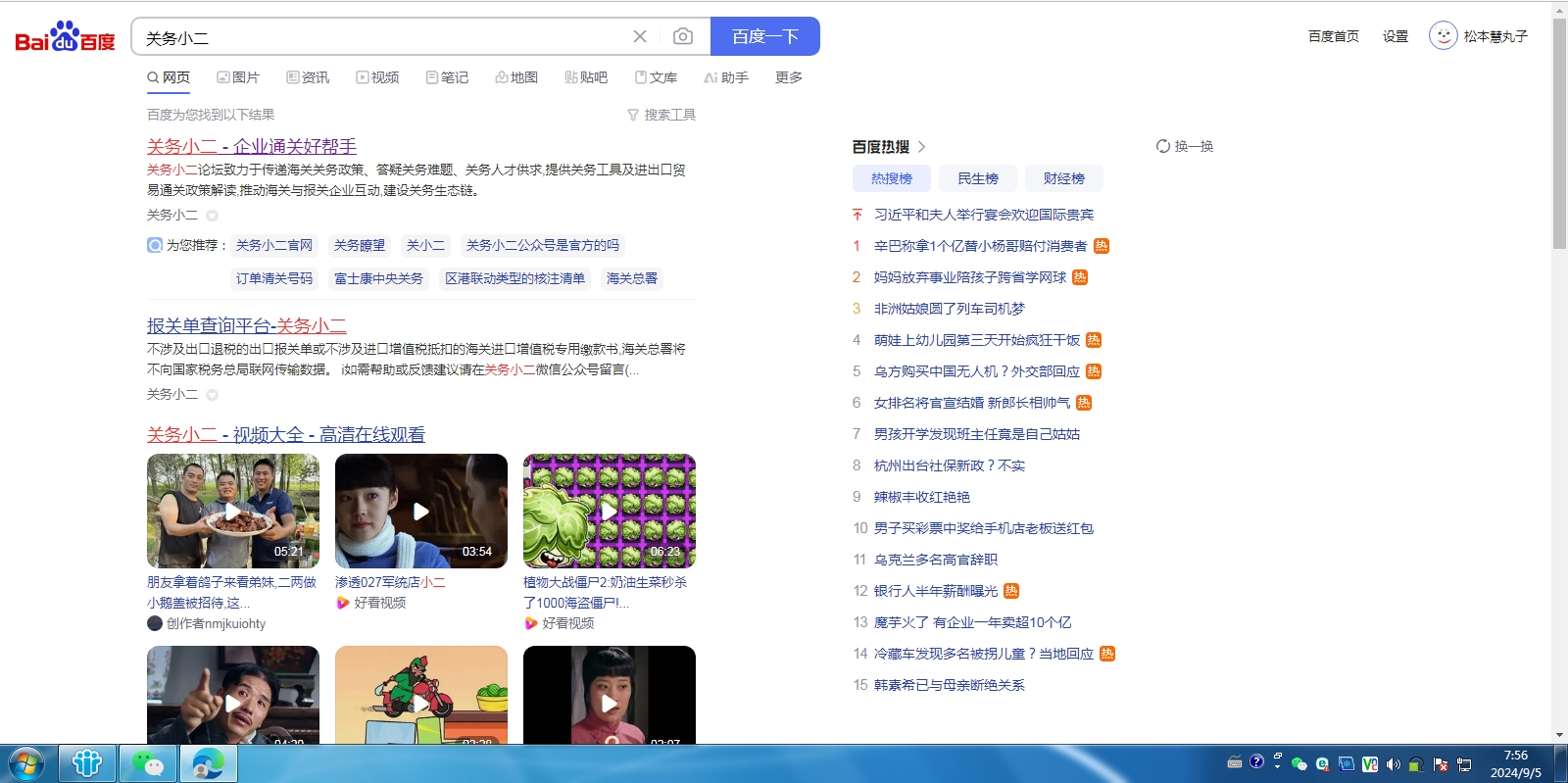Select the 财经榜 tab
Image resolution: width=1568 pixels, height=783 pixels.
coord(1064,178)
